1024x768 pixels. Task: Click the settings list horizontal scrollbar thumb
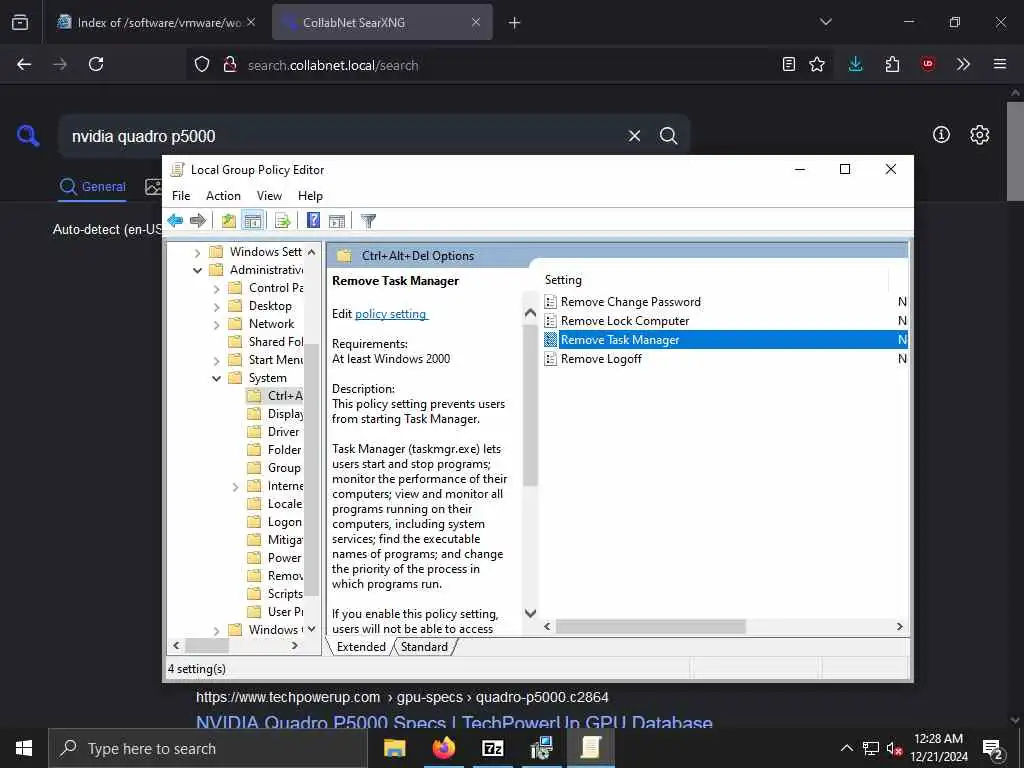click(650, 627)
